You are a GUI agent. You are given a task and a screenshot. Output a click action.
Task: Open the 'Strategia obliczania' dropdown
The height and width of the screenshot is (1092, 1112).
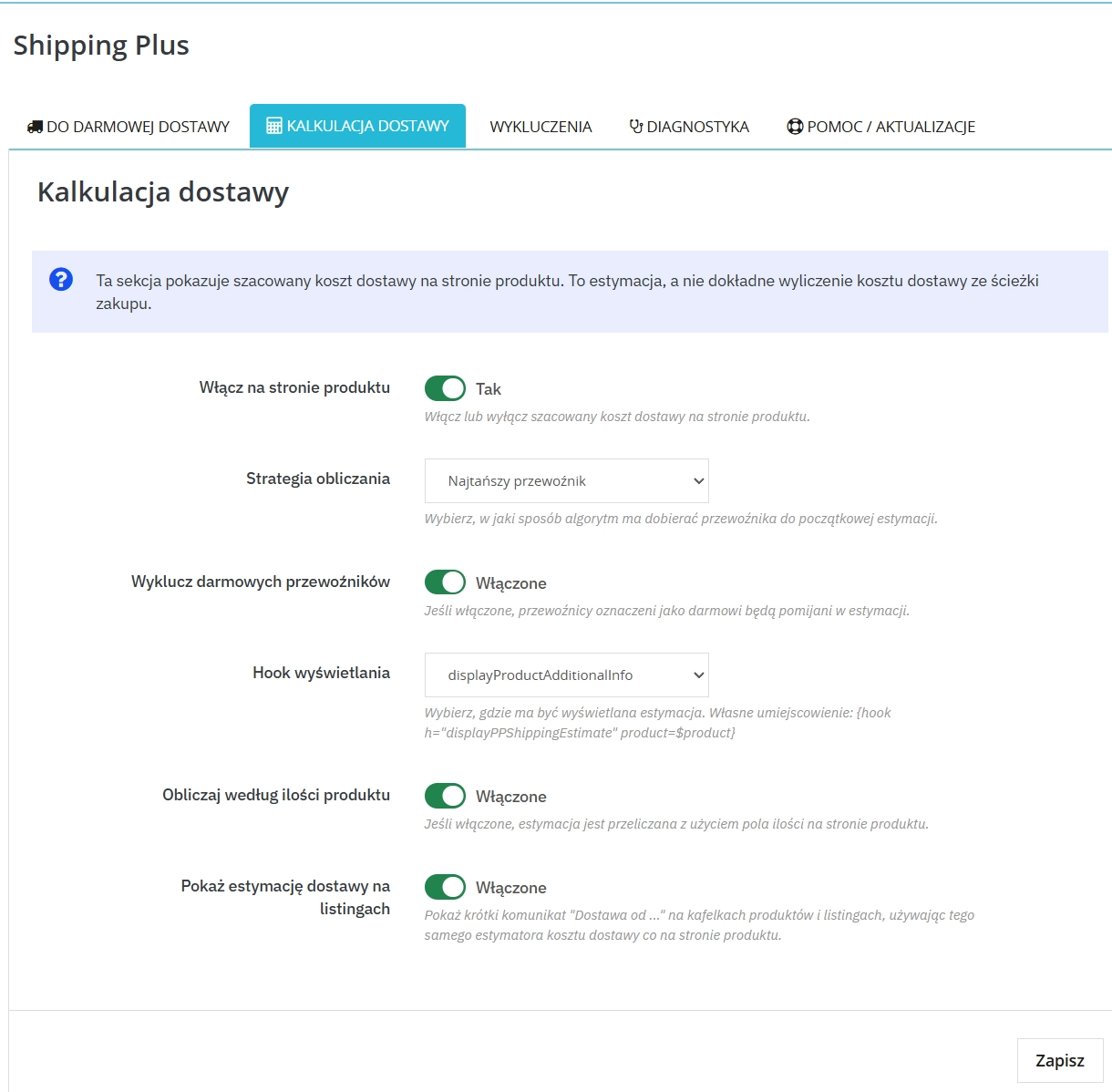(x=565, y=480)
